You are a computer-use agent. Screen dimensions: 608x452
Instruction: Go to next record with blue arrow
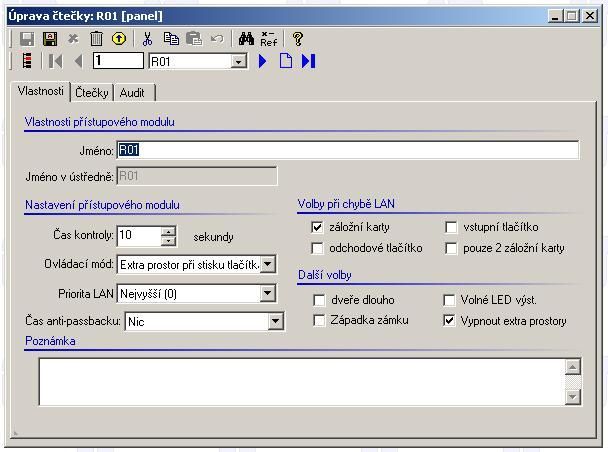(x=263, y=61)
